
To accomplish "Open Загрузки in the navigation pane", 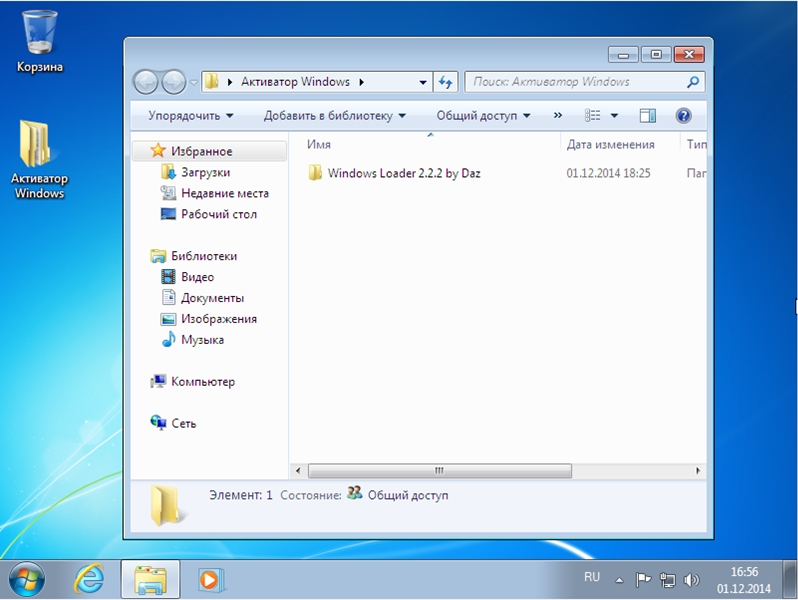I will pyautogui.click(x=206, y=173).
